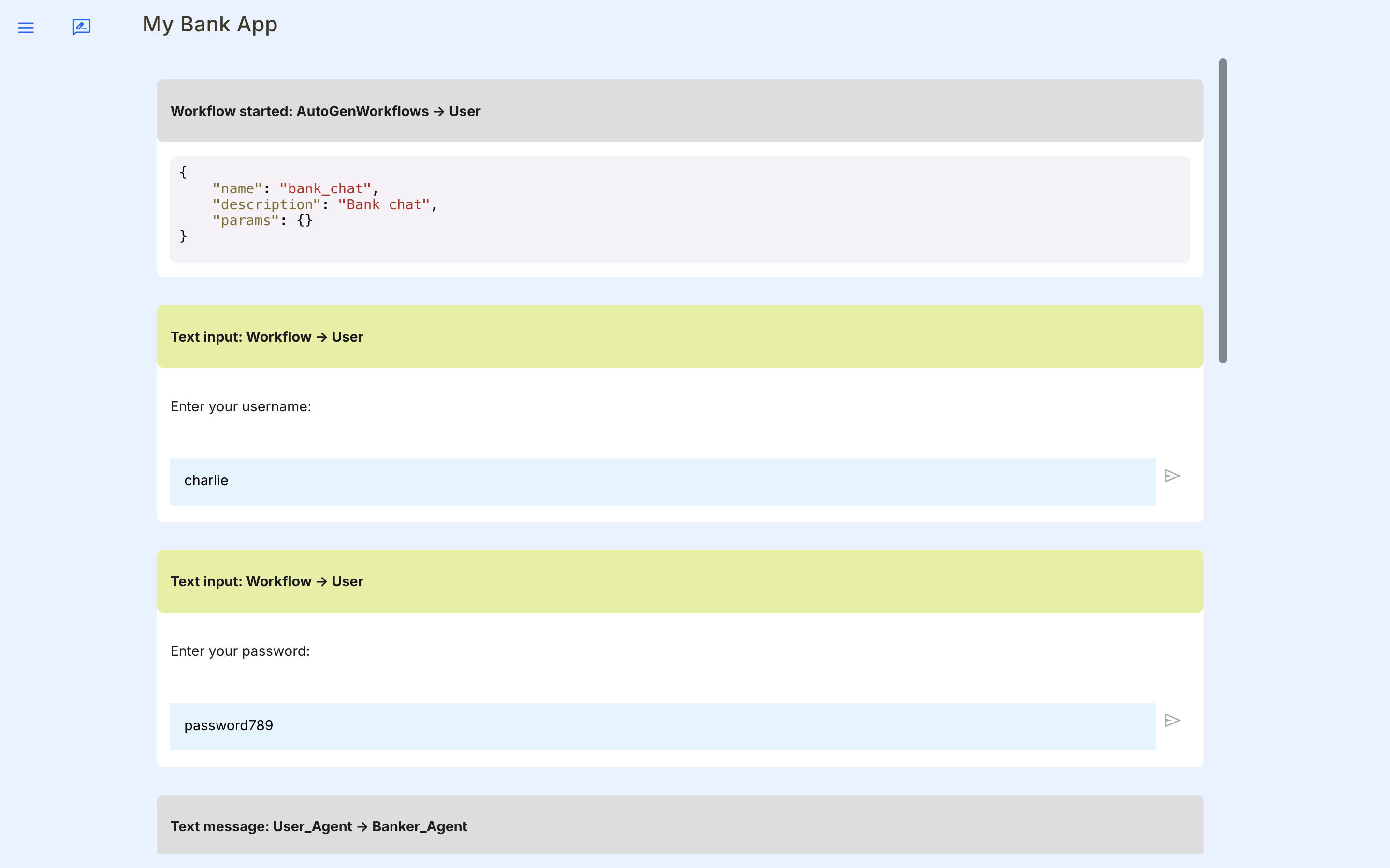Start a new chat conversation
Screen dimensions: 1390x868
pos(82,27)
